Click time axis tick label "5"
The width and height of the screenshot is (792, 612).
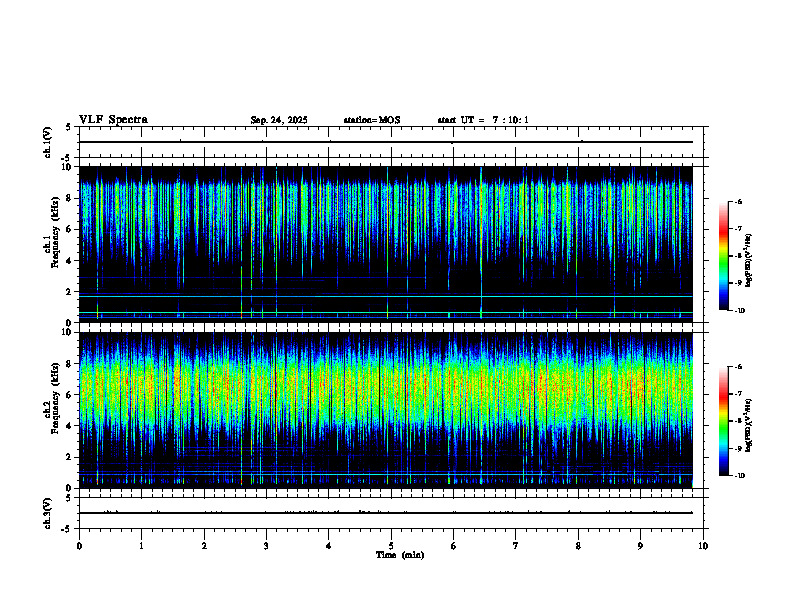point(391,546)
